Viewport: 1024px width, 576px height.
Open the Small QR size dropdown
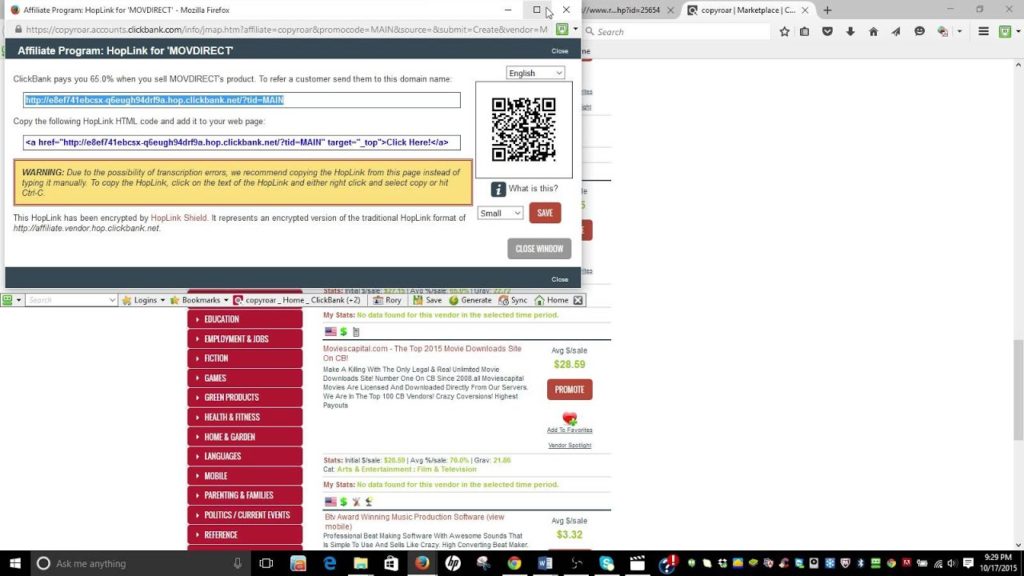pyautogui.click(x=500, y=213)
